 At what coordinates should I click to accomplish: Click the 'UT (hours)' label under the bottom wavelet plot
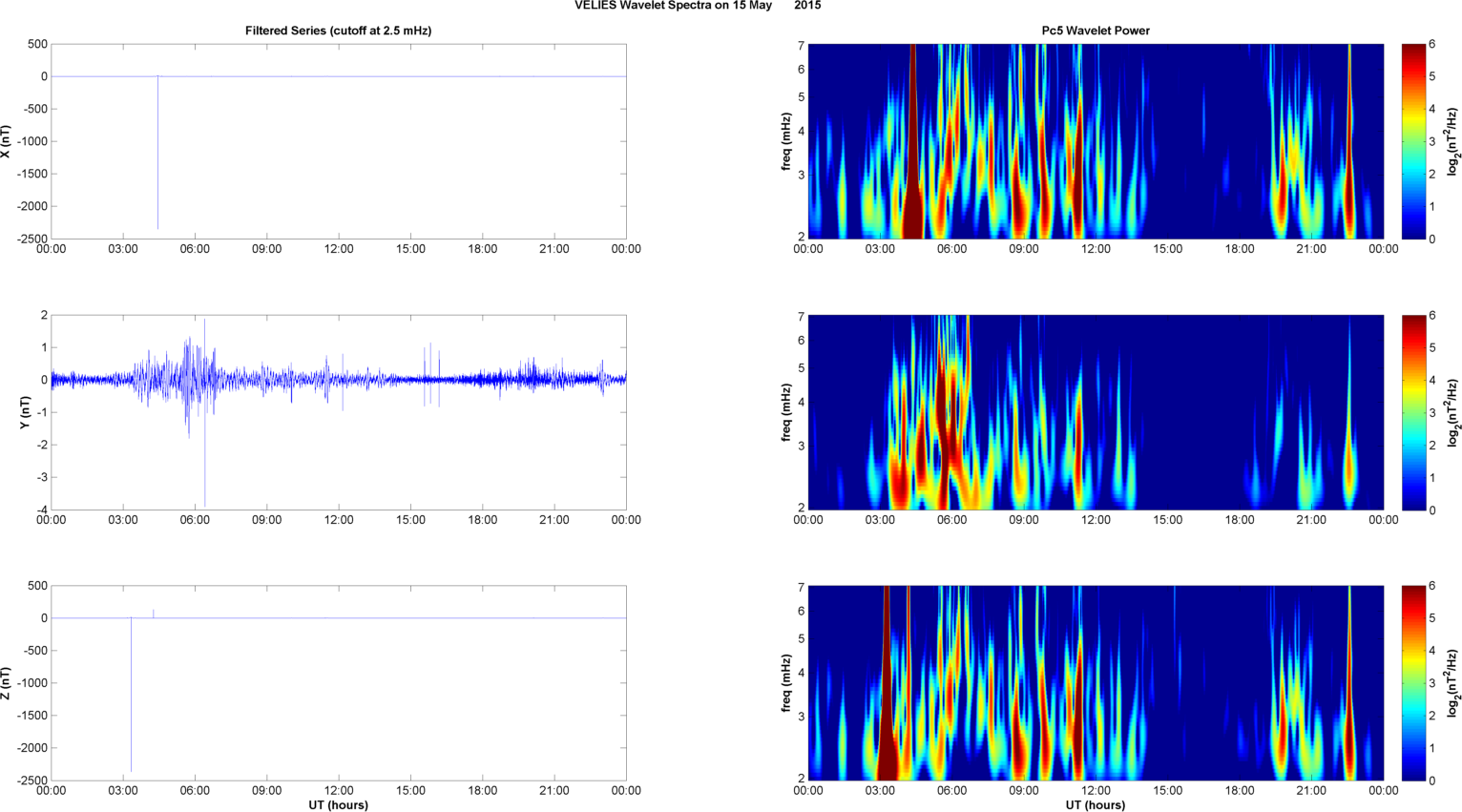pyautogui.click(x=1096, y=805)
